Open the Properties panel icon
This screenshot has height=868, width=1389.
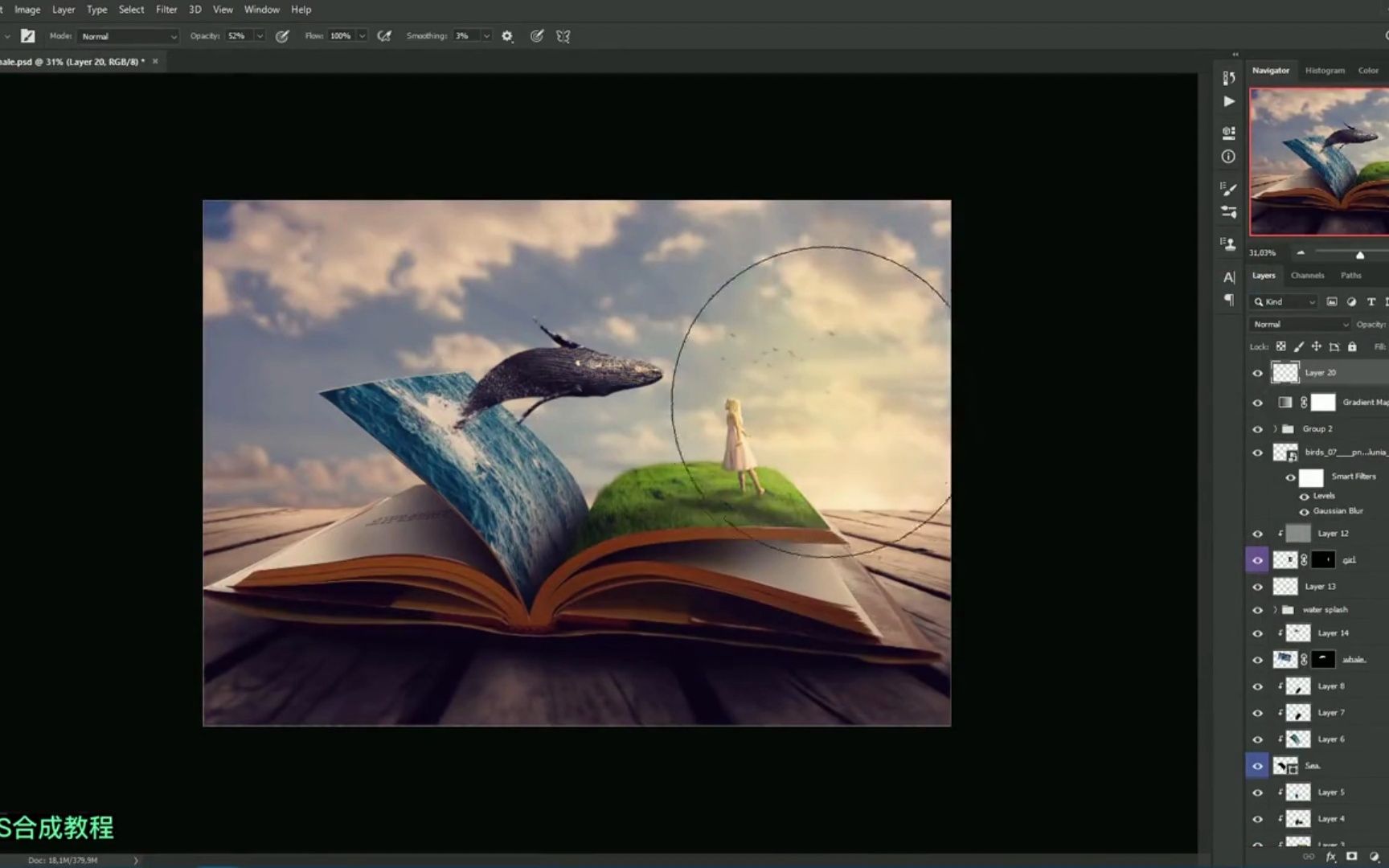click(x=1228, y=132)
